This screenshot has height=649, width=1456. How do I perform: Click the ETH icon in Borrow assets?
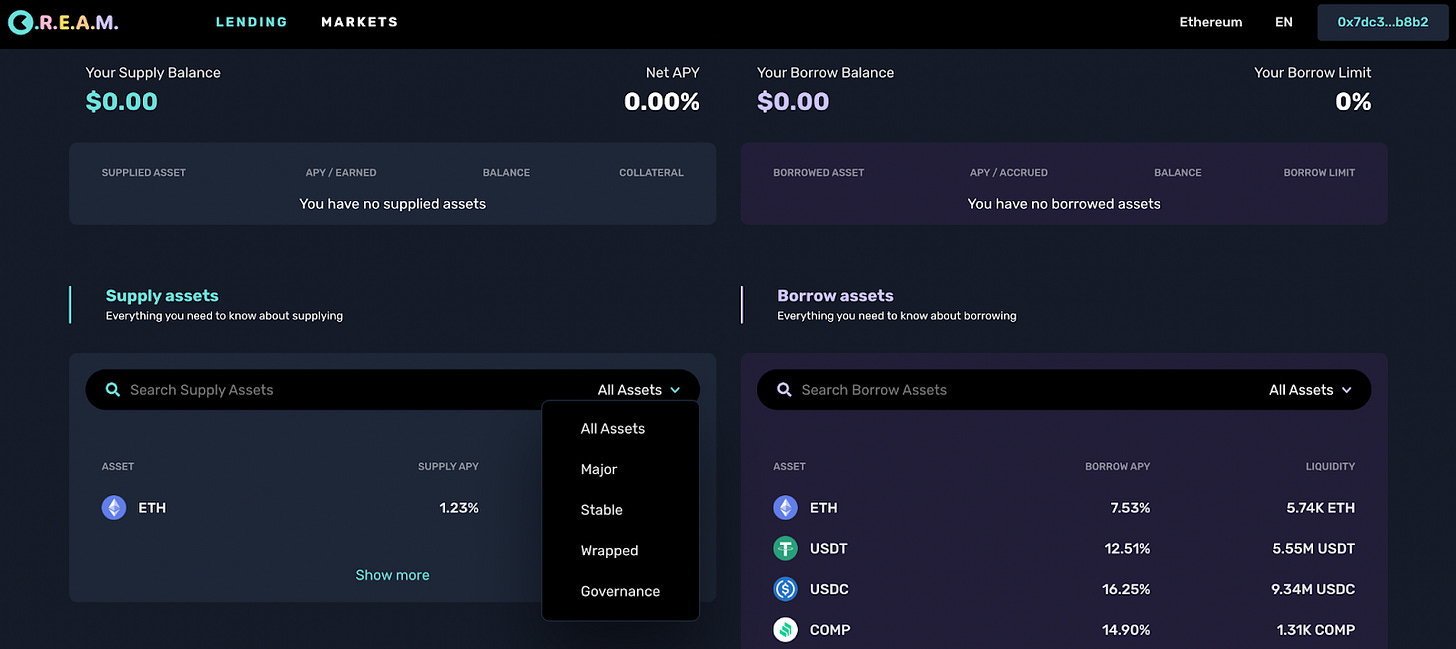tap(786, 508)
